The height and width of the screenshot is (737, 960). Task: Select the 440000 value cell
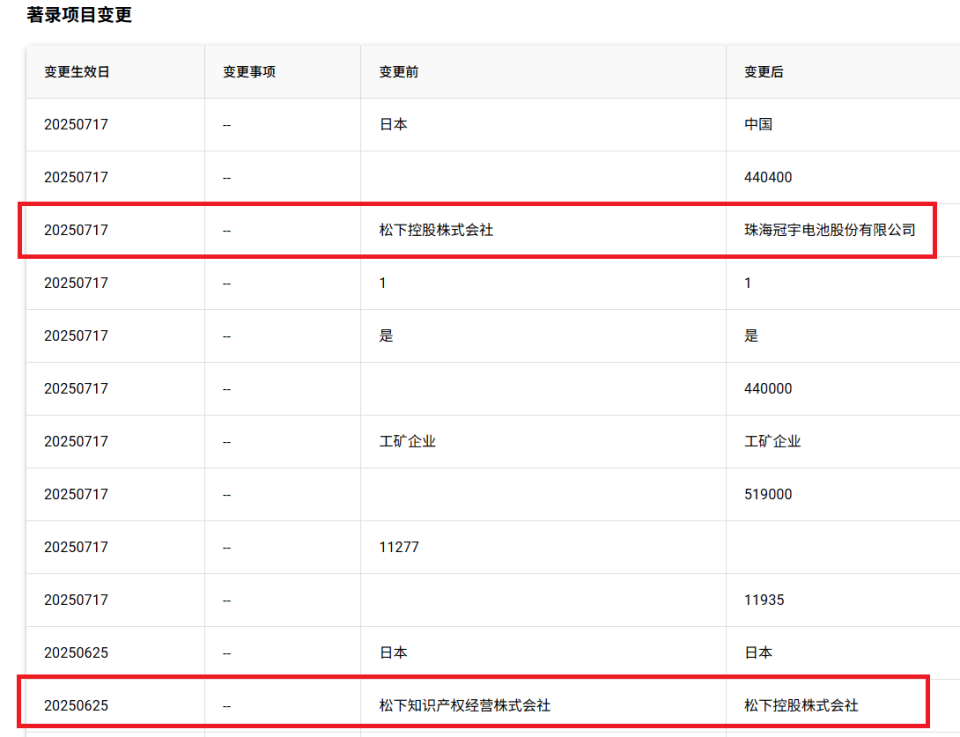(768, 389)
